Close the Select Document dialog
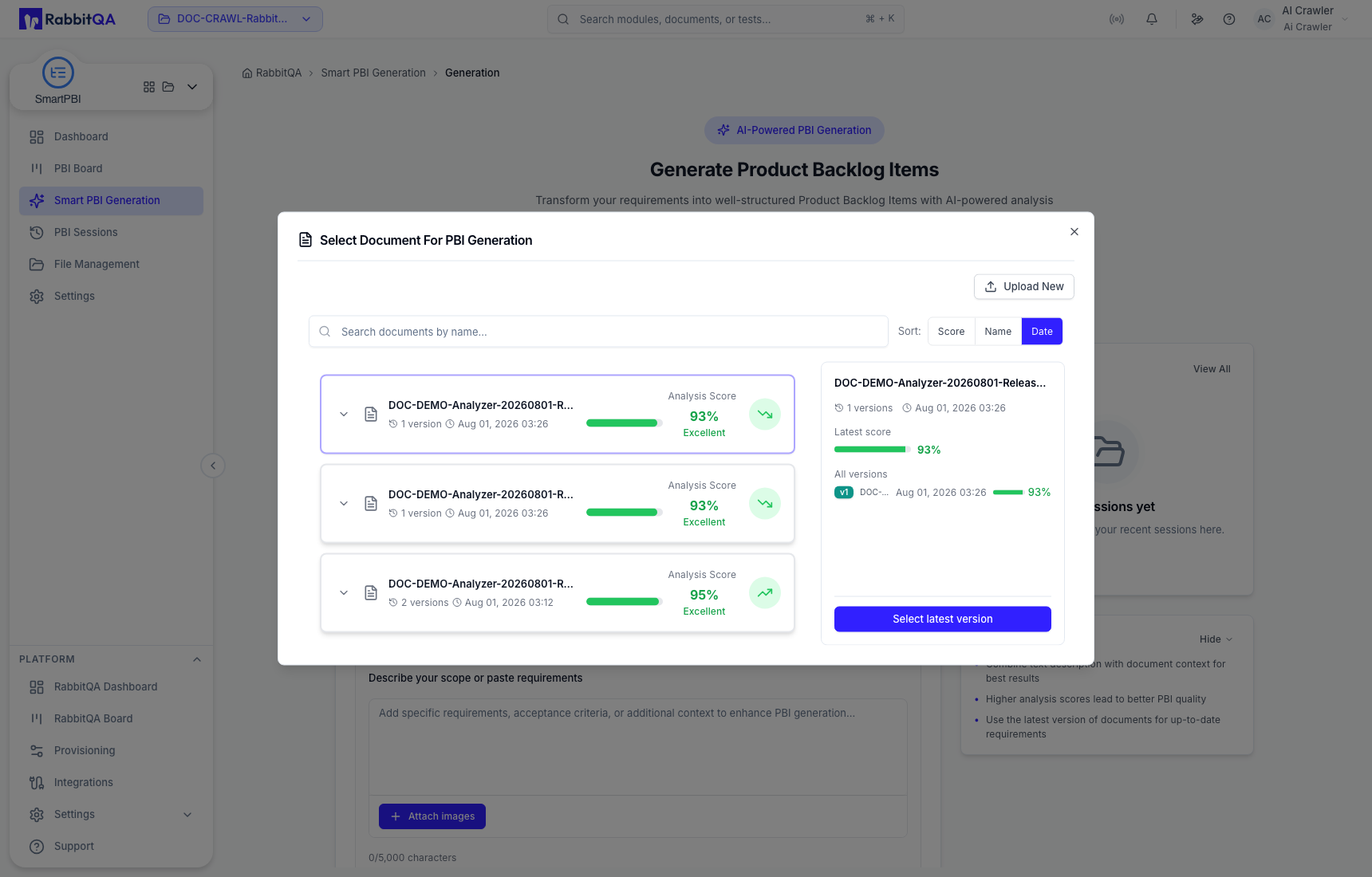 click(1074, 232)
